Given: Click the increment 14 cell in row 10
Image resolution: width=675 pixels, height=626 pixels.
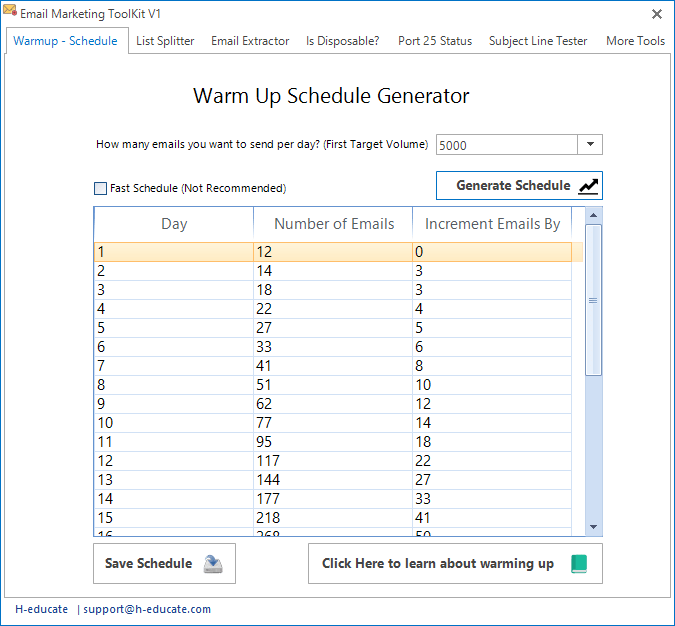Looking at the screenshot, I should click(492, 423).
